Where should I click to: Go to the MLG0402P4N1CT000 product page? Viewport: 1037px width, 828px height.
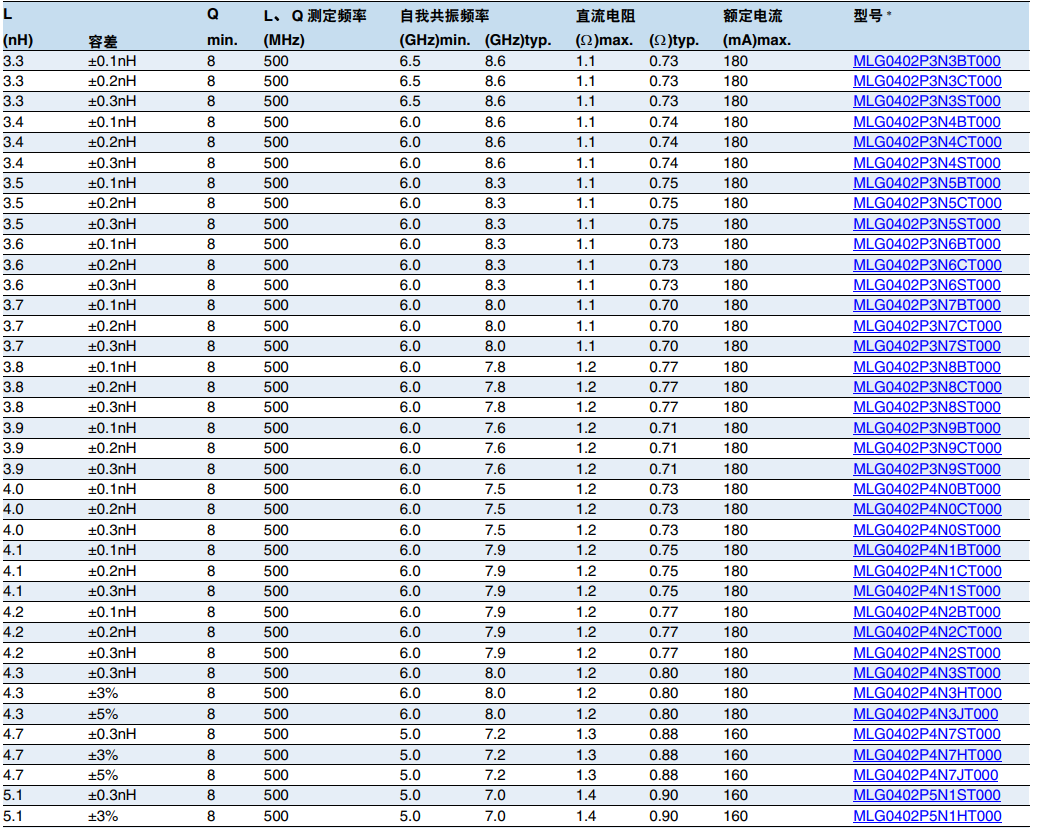pos(927,571)
